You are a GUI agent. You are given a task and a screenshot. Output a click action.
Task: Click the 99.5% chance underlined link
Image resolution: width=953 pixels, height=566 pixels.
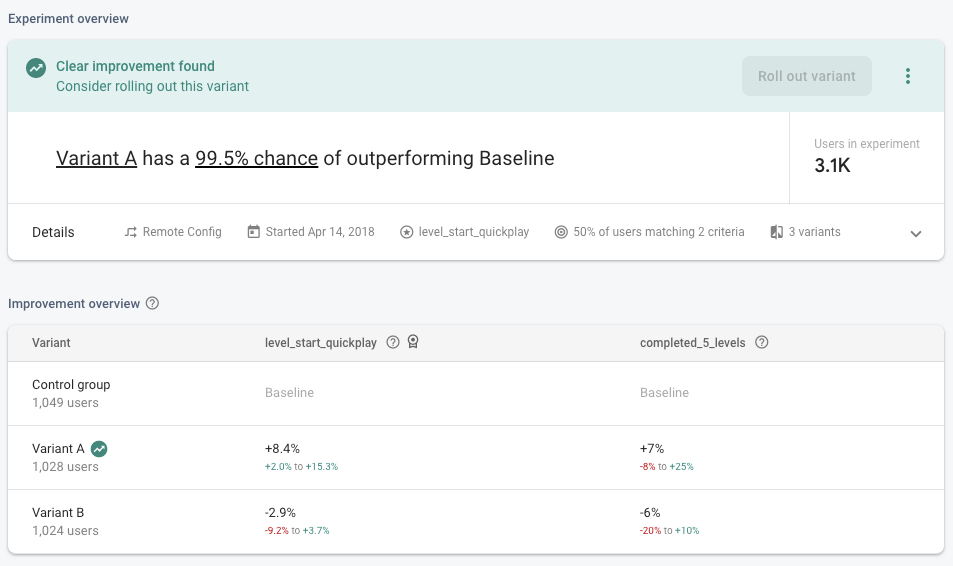[256, 158]
